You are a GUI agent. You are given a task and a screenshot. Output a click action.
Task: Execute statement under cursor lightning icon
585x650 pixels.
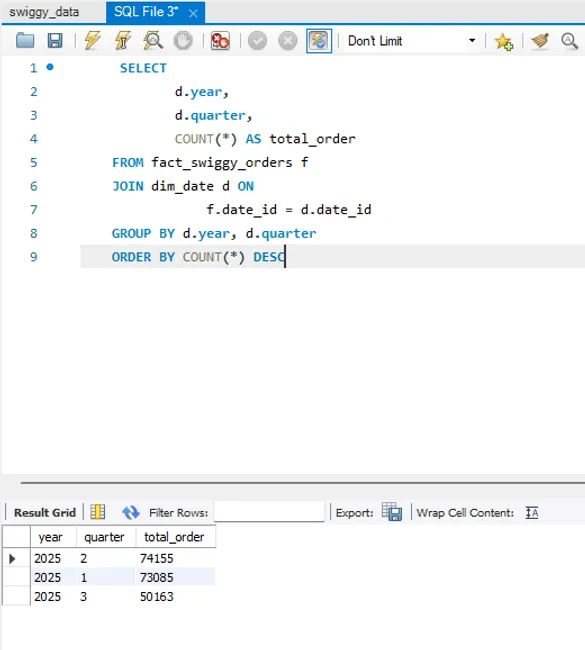pyautogui.click(x=123, y=41)
